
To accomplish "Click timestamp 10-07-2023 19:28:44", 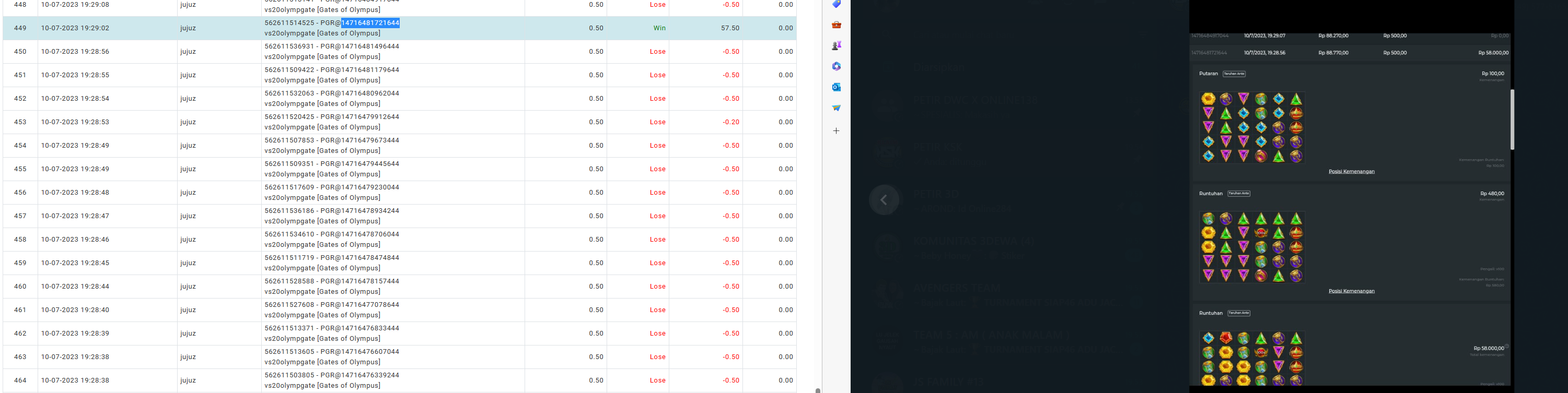I will (x=75, y=287).
